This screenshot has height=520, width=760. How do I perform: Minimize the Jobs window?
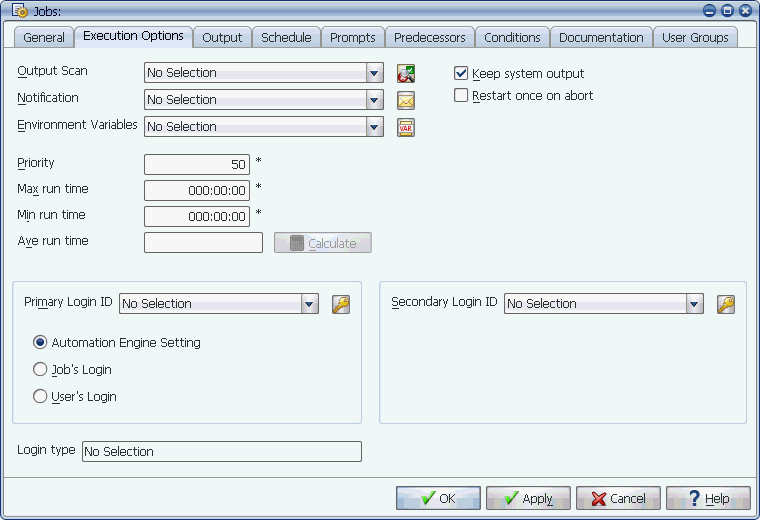[x=709, y=10]
